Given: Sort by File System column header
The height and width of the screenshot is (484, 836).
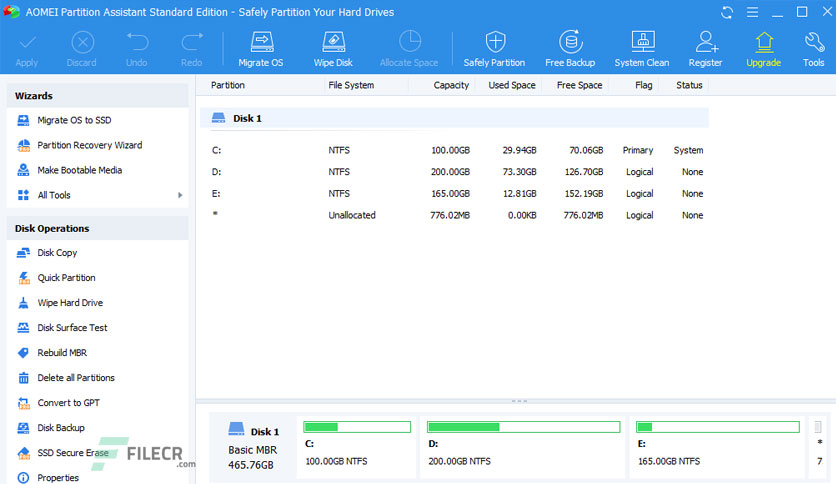Looking at the screenshot, I should [351, 85].
